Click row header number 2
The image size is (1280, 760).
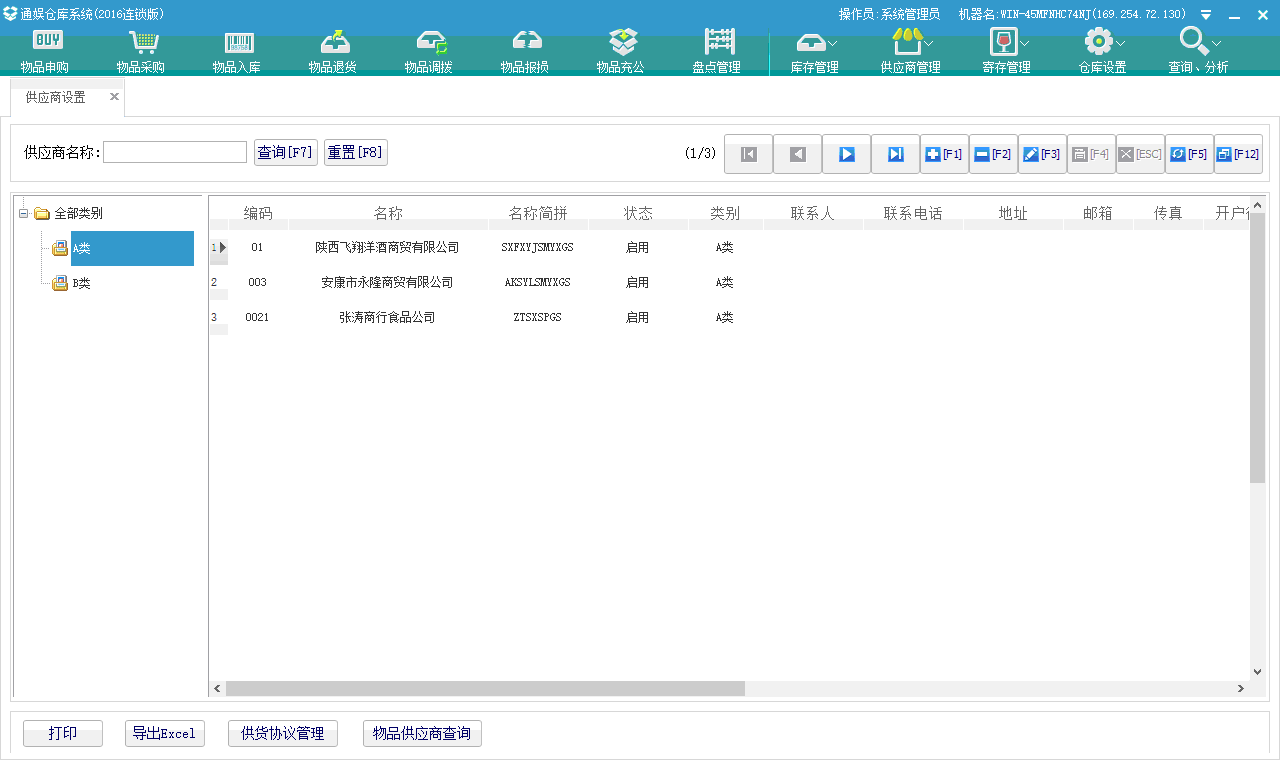tap(218, 282)
